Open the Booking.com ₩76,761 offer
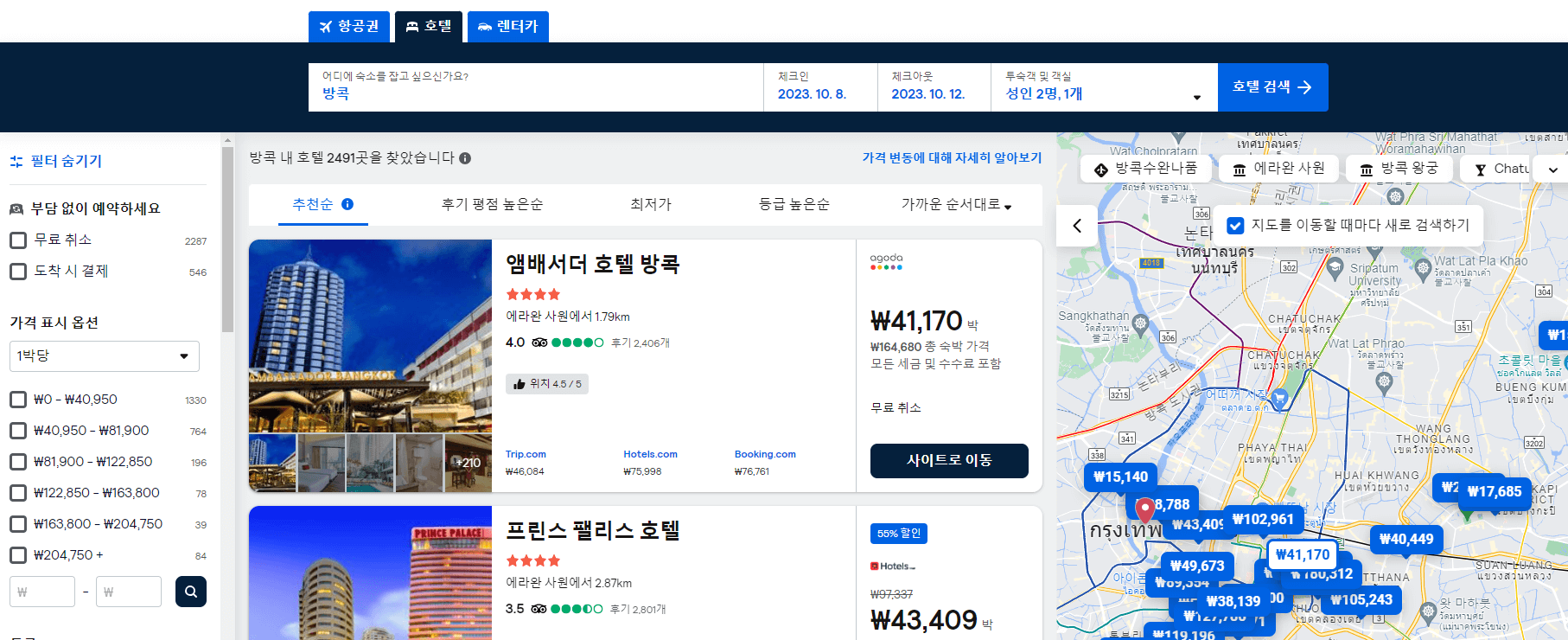Image resolution: width=1568 pixels, height=640 pixels. 765,463
